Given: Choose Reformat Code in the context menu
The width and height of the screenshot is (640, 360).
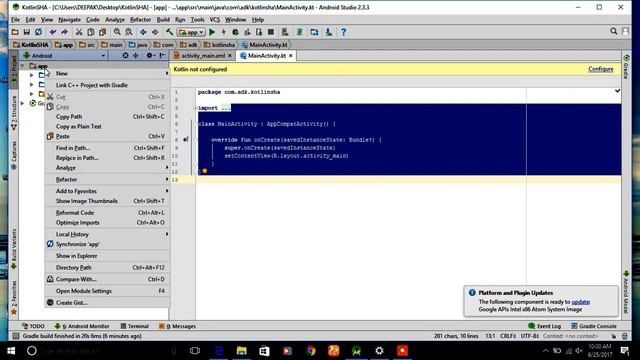Looking at the screenshot, I should (107, 213).
